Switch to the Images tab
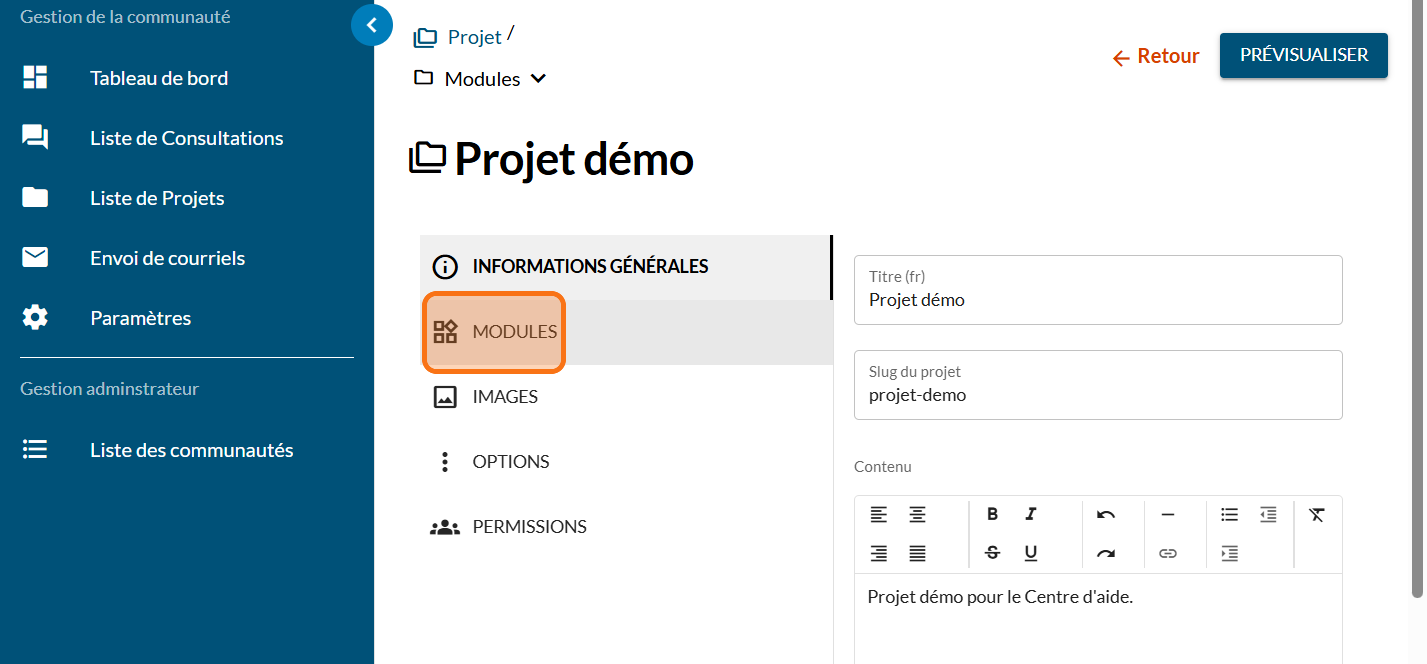This screenshot has height=664, width=1427. (504, 397)
